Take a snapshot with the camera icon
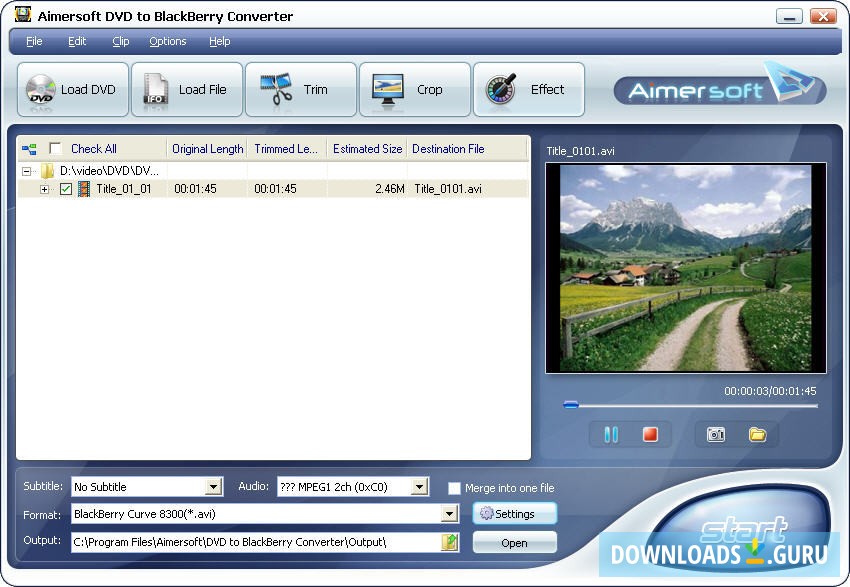 [716, 435]
